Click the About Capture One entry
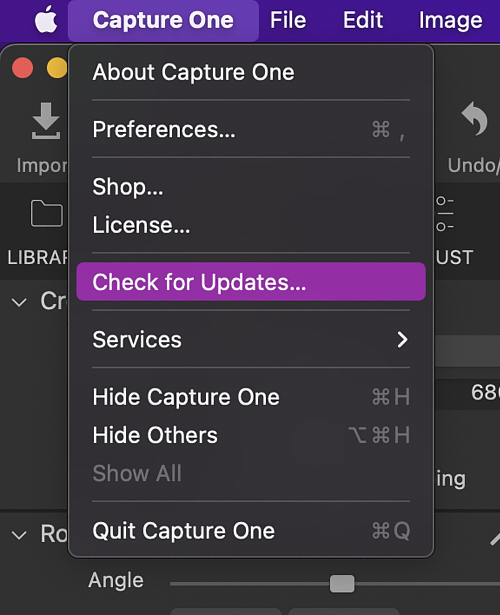The image size is (500, 615). click(251, 72)
